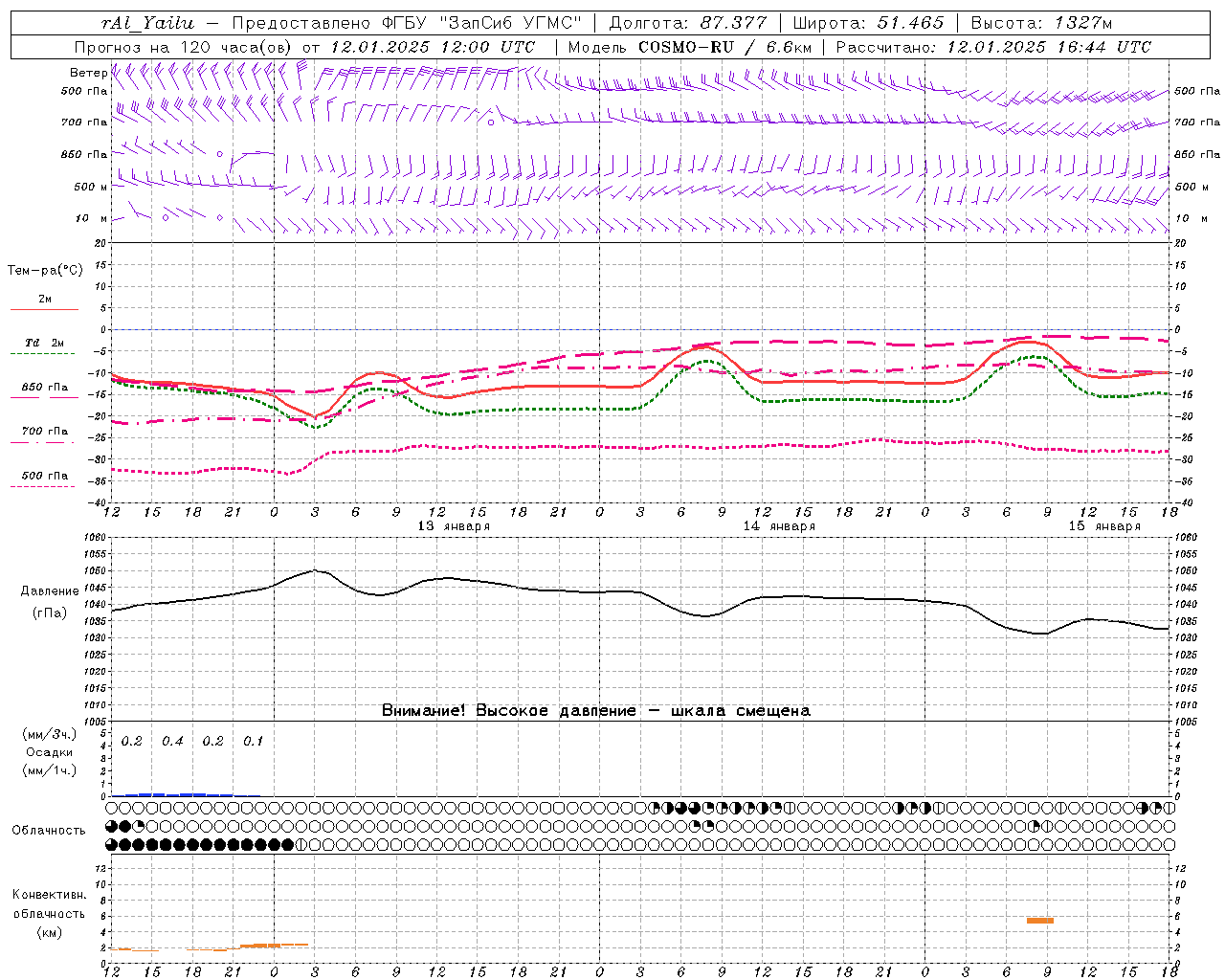The image size is (1225, 980).
Task: Click the 1060 pressure tick on left axis
Action: (96, 538)
